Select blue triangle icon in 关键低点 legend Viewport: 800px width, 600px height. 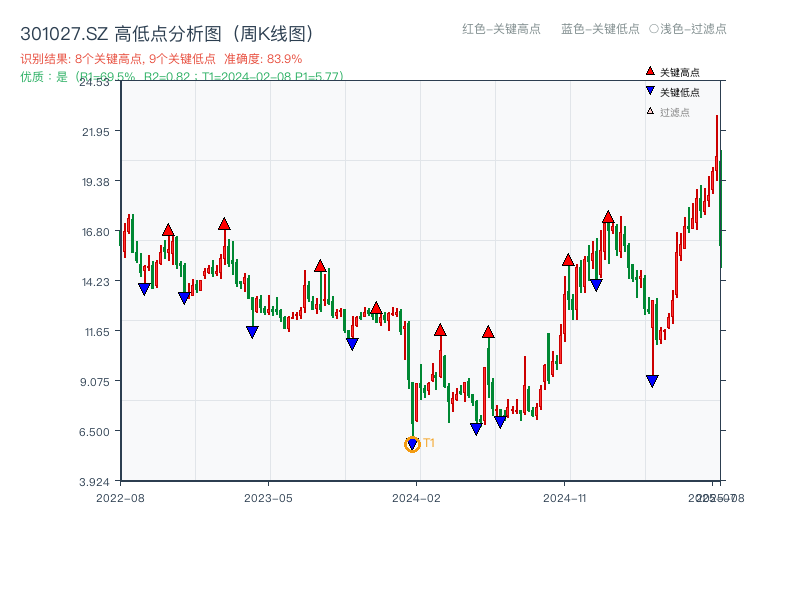650,91
